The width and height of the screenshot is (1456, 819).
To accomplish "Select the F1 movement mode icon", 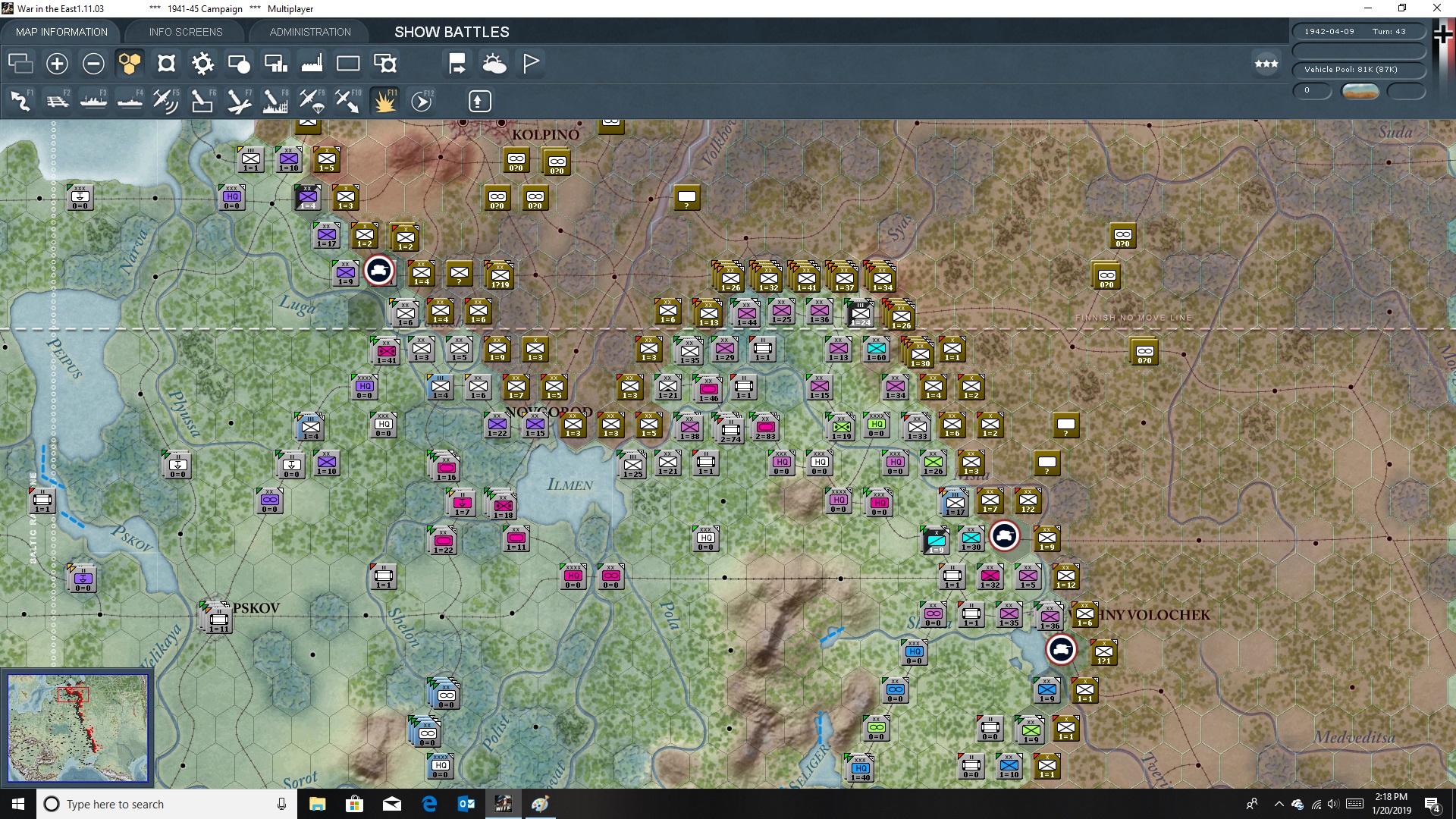I will pyautogui.click(x=20, y=101).
